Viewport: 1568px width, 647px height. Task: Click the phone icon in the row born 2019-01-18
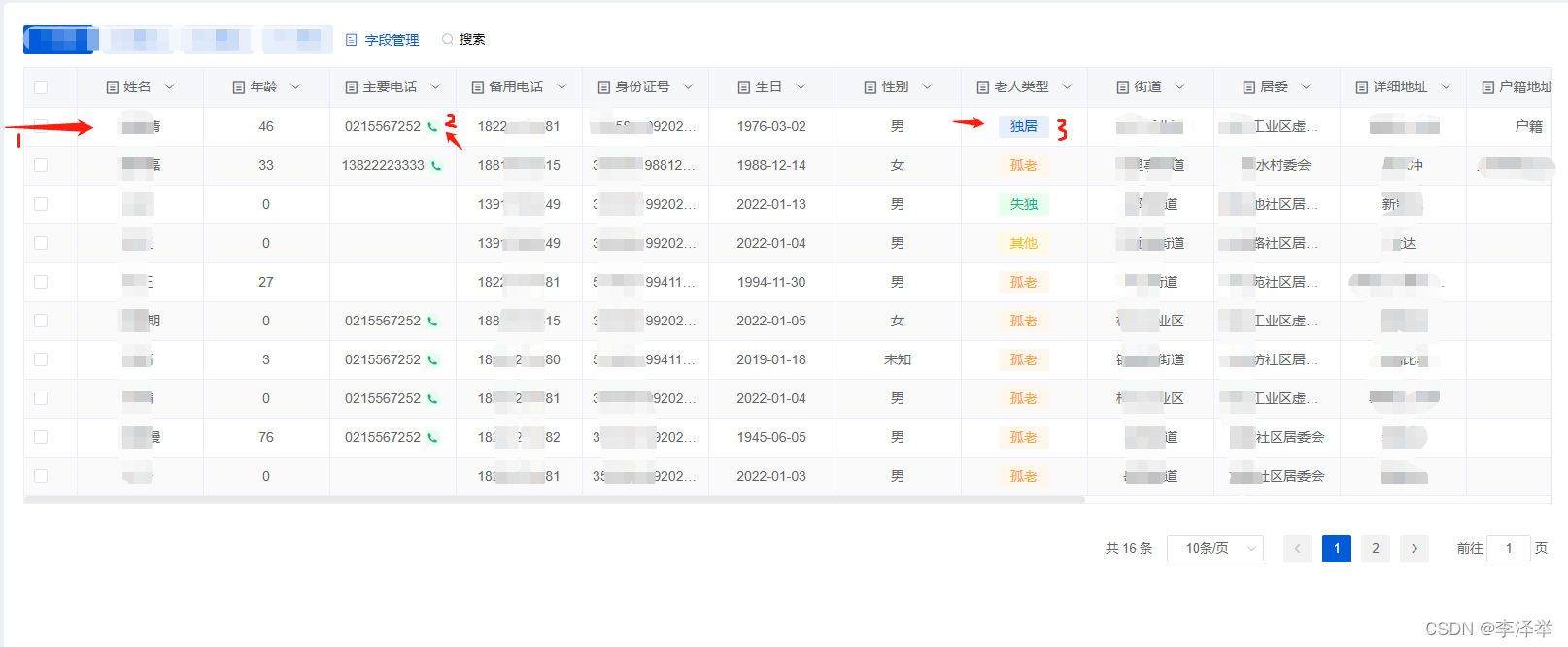click(432, 360)
